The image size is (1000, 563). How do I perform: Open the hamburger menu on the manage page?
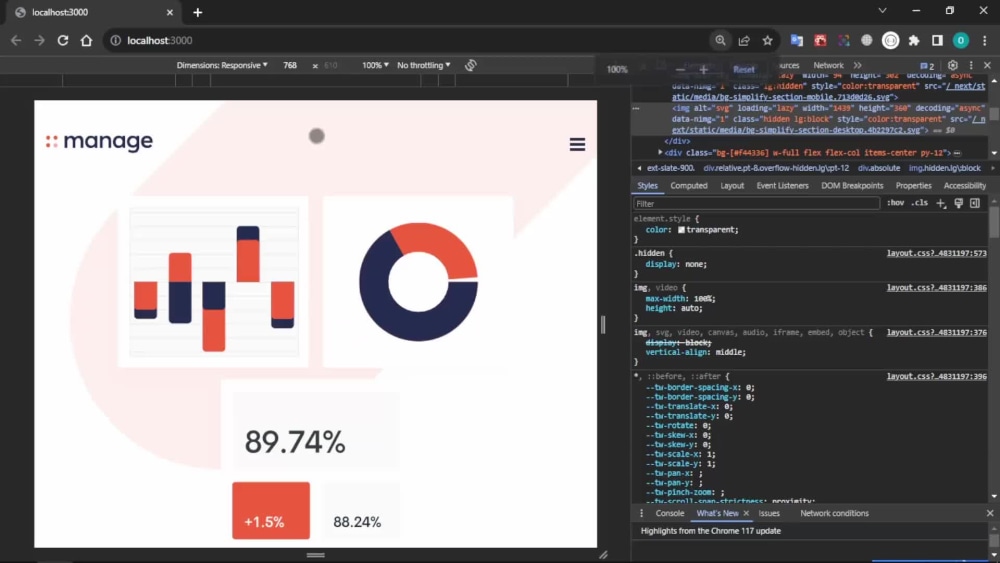point(577,145)
